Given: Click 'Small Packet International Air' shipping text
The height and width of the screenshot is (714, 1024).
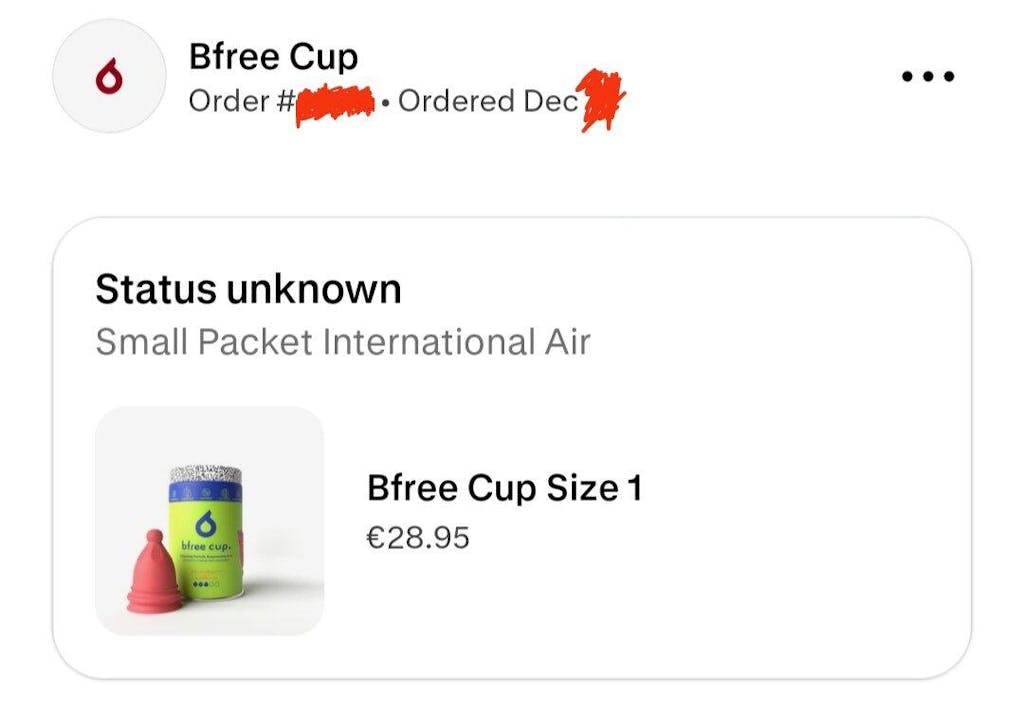Looking at the screenshot, I should point(342,342).
